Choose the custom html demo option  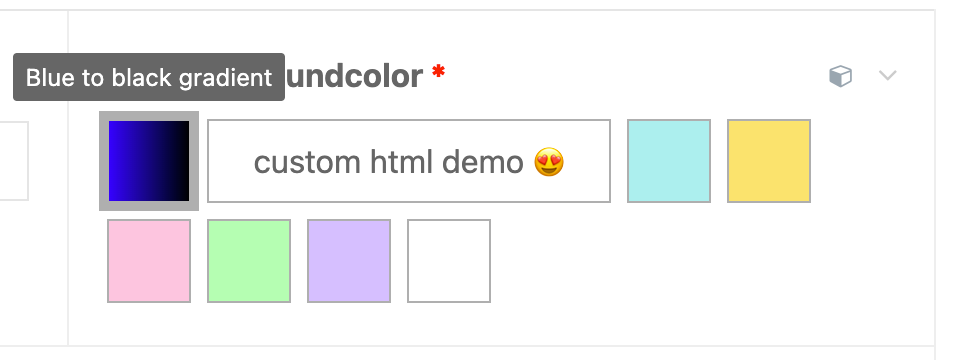[409, 161]
